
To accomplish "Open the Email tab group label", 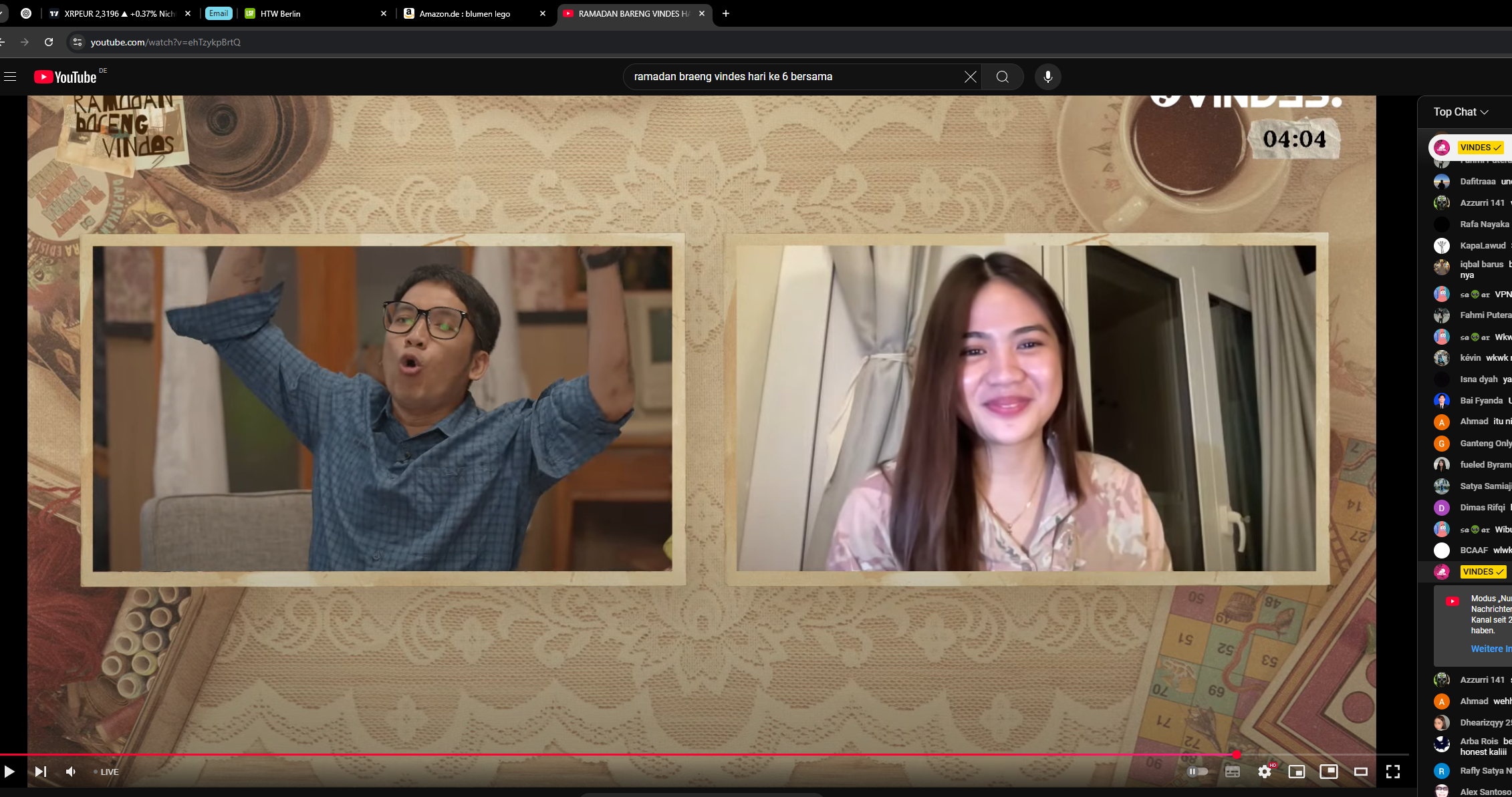I will [x=219, y=13].
